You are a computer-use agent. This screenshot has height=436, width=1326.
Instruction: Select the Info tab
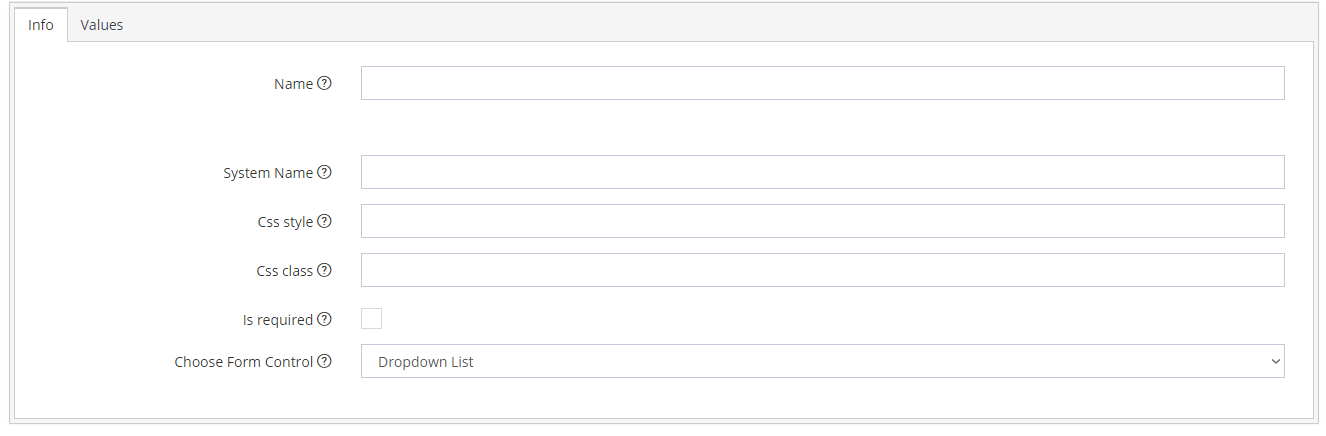tap(41, 25)
